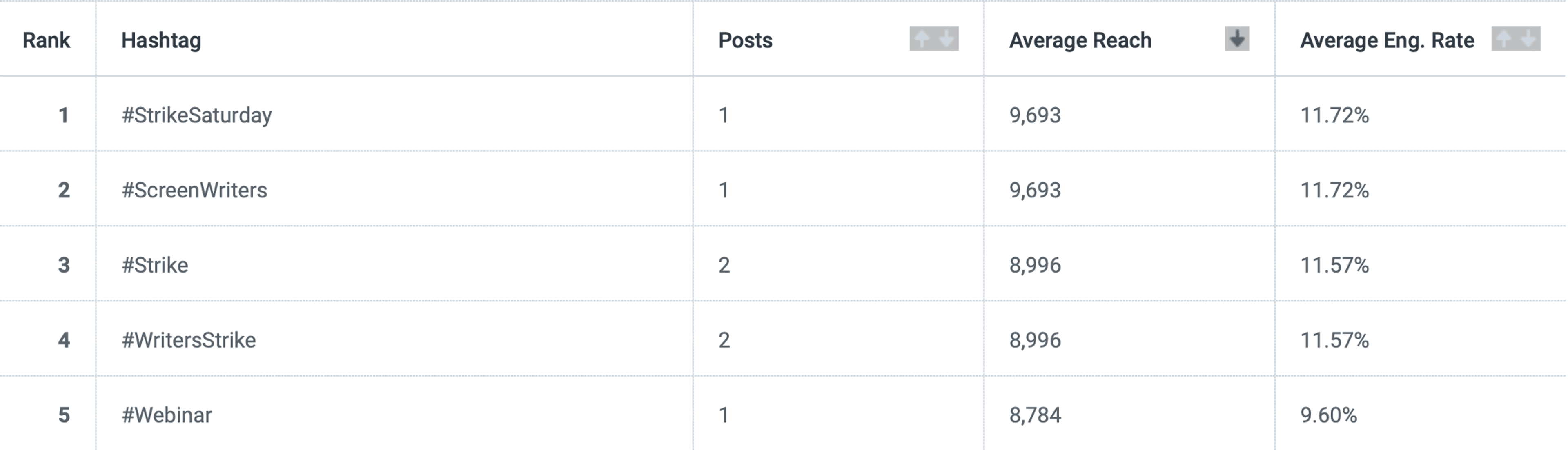Viewport: 1568px width, 450px height.
Task: Sort Average Eng. Rate descending with down arrow
Action: point(1528,39)
